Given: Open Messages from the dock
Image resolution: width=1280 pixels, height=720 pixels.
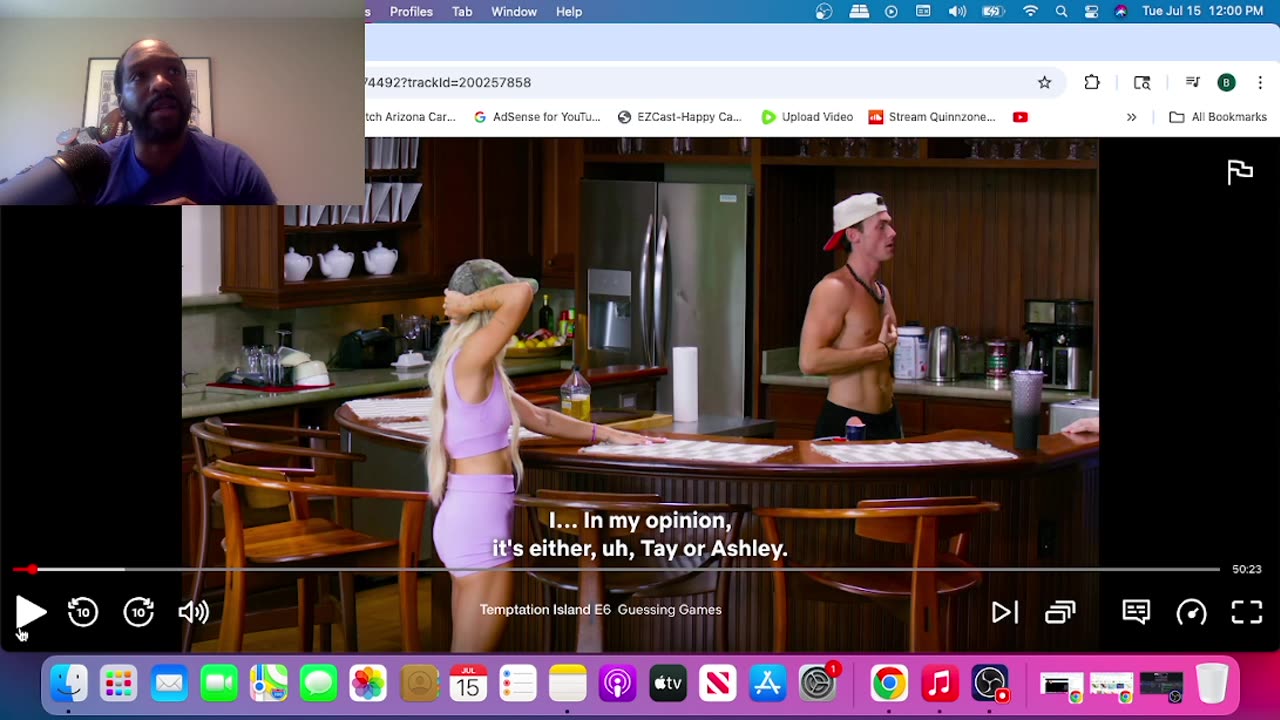Looking at the screenshot, I should (x=319, y=684).
